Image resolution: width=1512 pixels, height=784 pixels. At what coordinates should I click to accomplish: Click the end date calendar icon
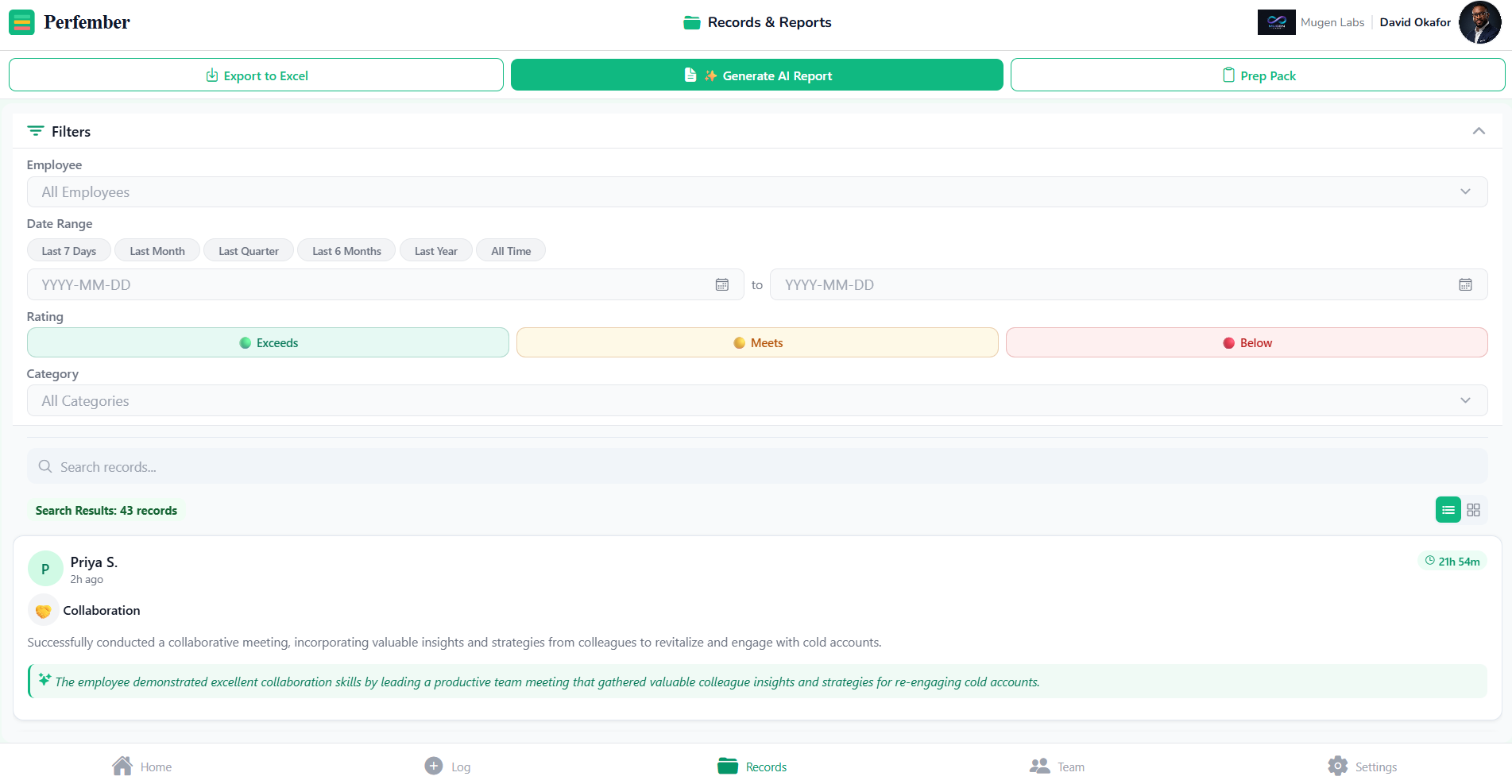coord(1465,284)
